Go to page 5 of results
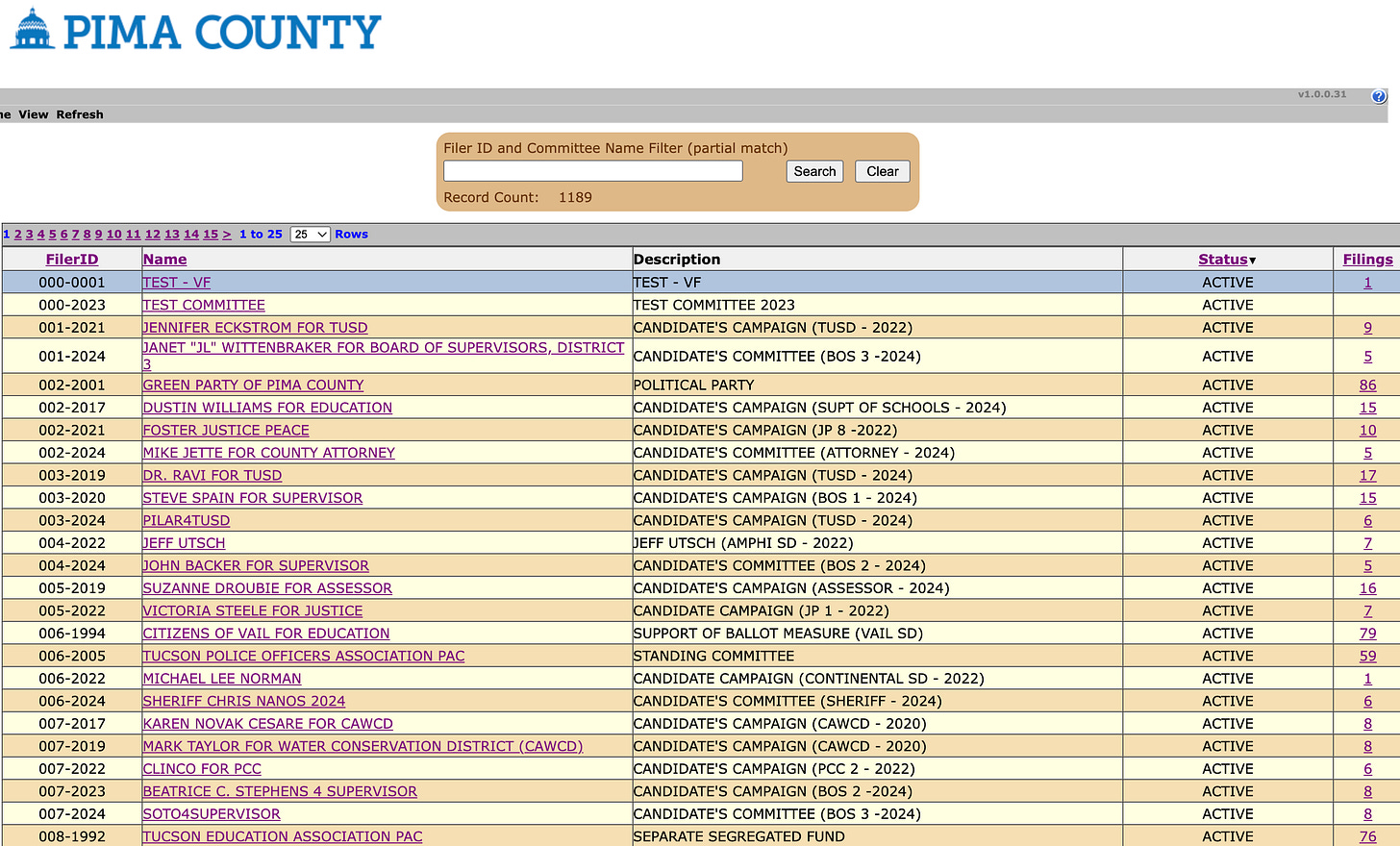 point(52,235)
